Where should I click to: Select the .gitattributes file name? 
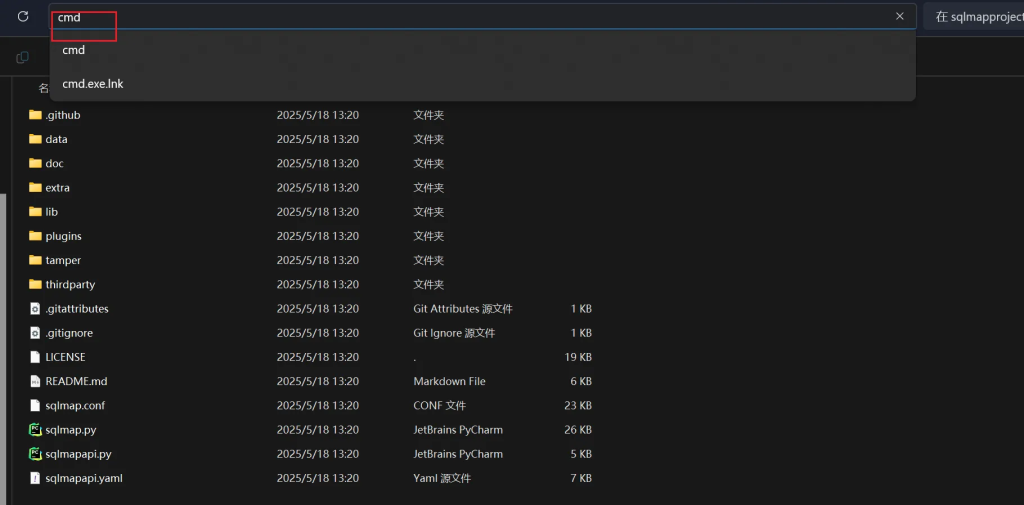point(77,308)
